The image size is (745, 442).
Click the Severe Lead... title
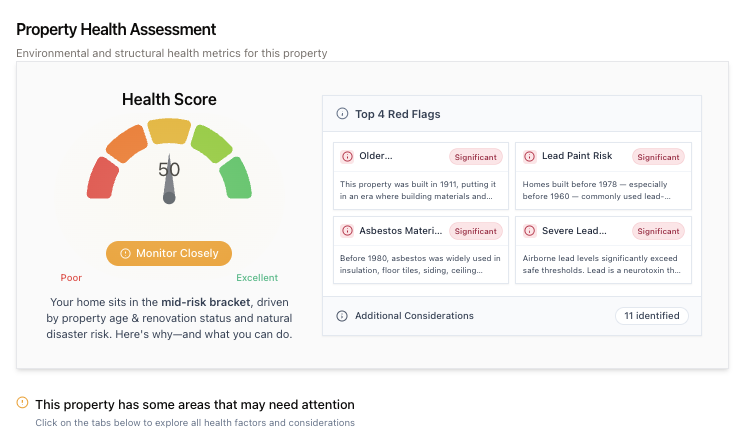(x=574, y=231)
